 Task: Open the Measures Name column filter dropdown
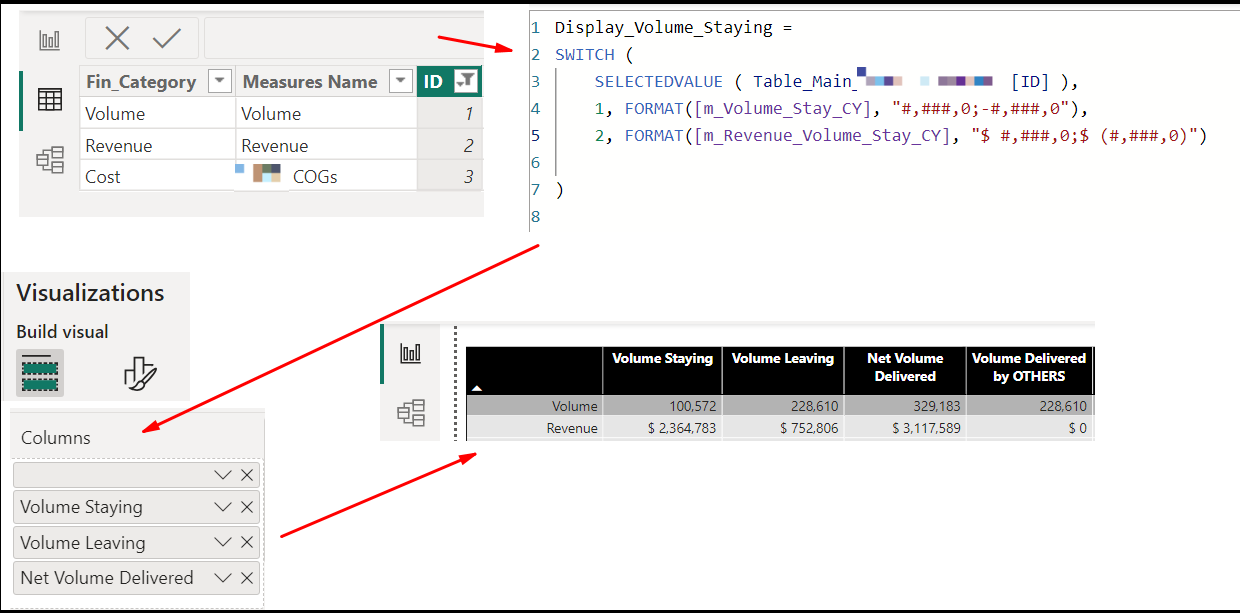400,81
